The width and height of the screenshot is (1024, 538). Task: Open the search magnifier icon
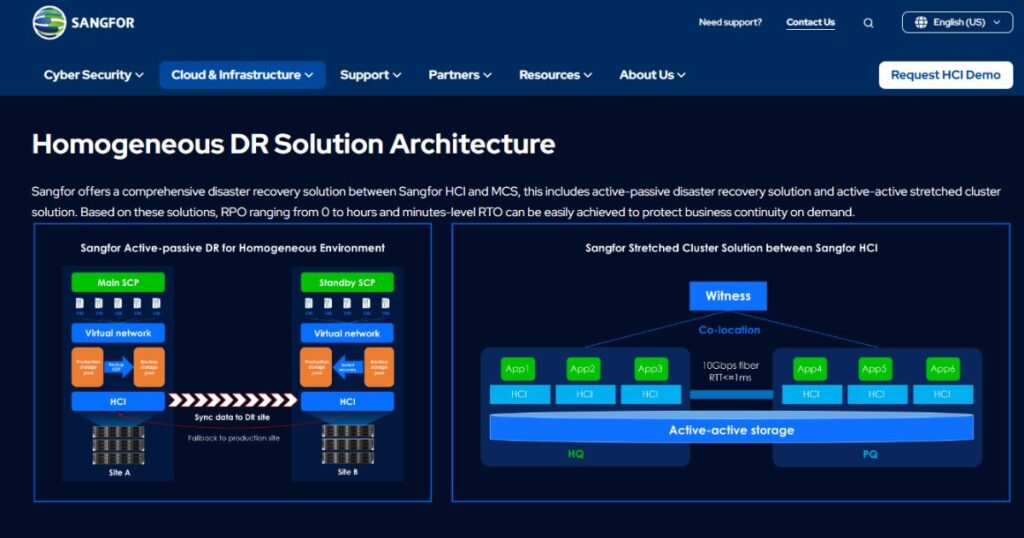(x=868, y=23)
